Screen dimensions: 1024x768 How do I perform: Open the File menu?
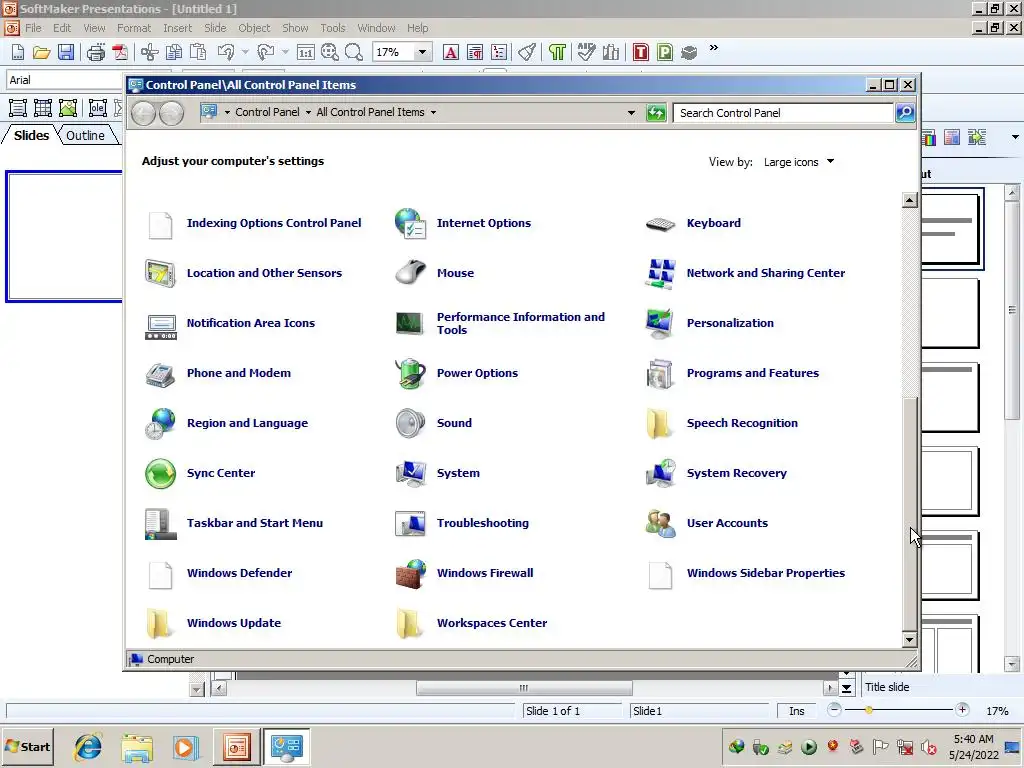[33, 28]
